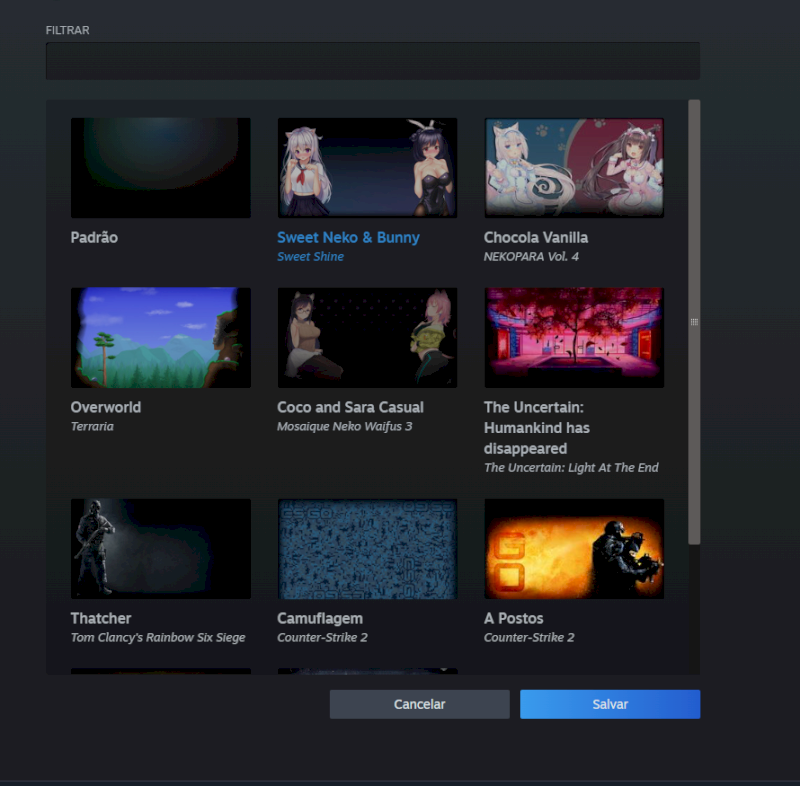This screenshot has height=786, width=800.
Task: Click 'Counter-Strike 2' under A Postos
Action: [x=529, y=638]
